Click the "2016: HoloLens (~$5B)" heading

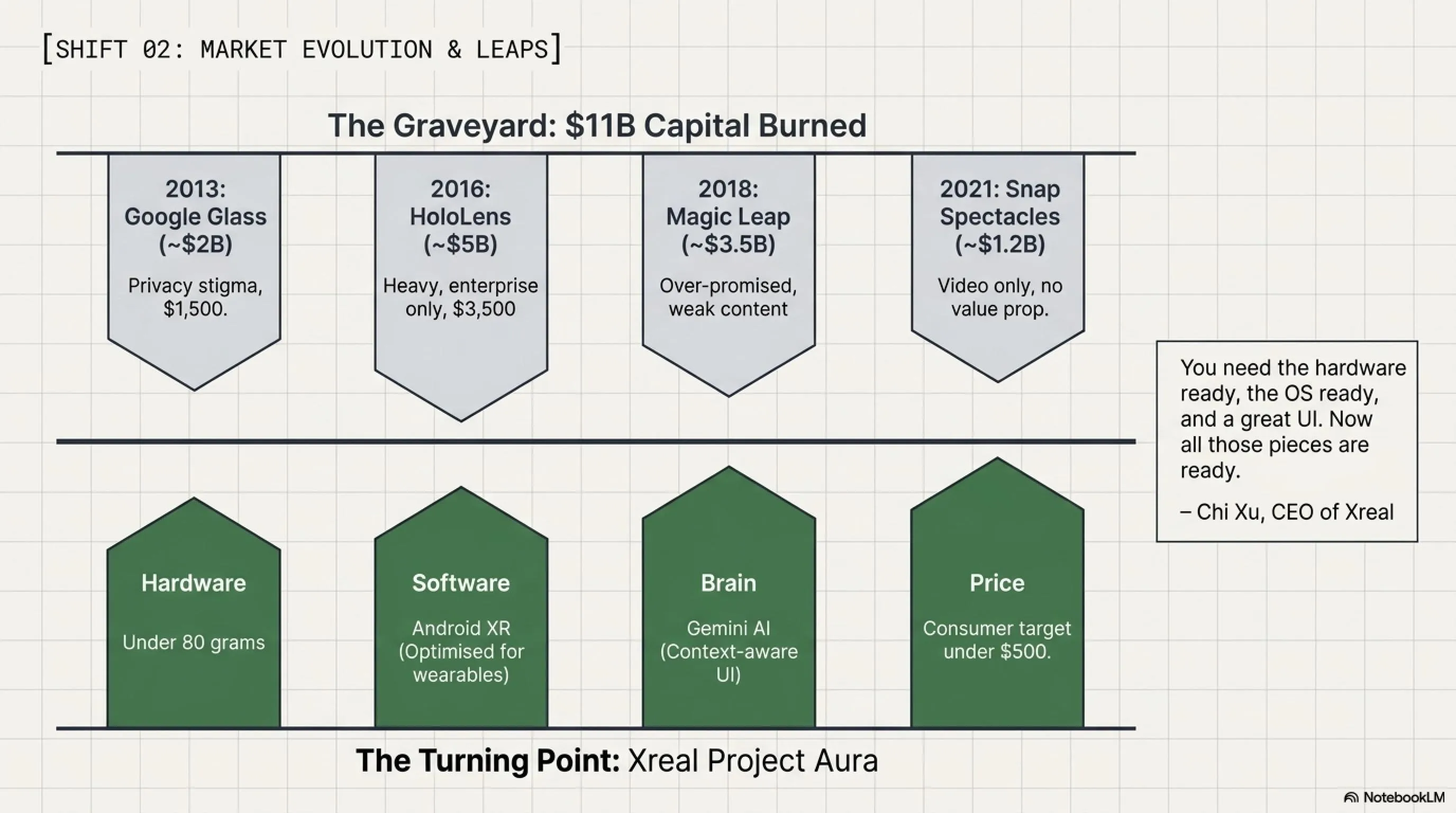click(461, 216)
